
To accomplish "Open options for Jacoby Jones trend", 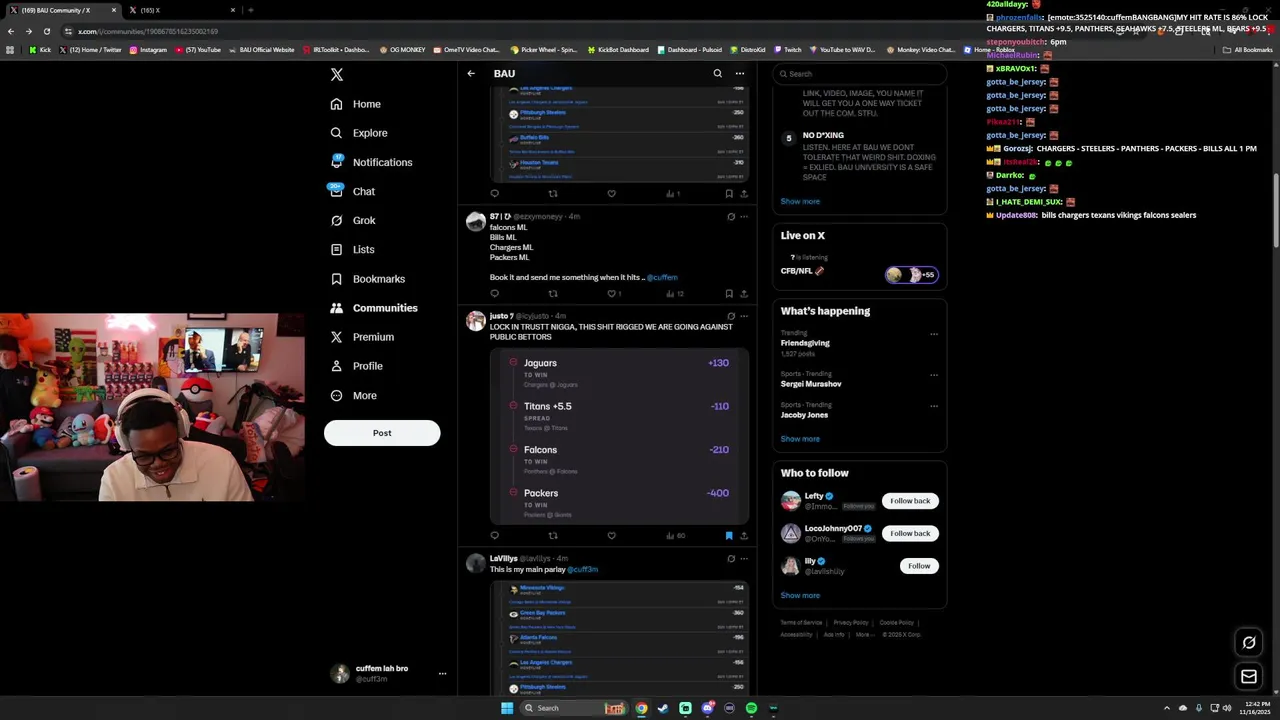I will [934, 406].
